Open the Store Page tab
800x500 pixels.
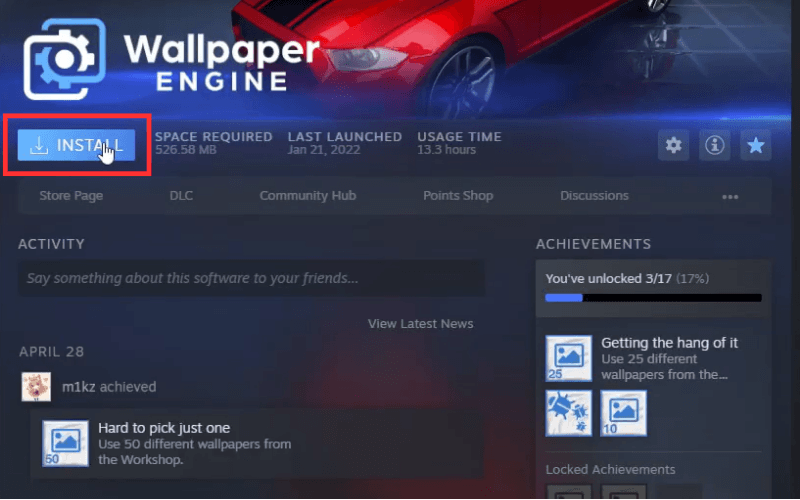pos(71,195)
